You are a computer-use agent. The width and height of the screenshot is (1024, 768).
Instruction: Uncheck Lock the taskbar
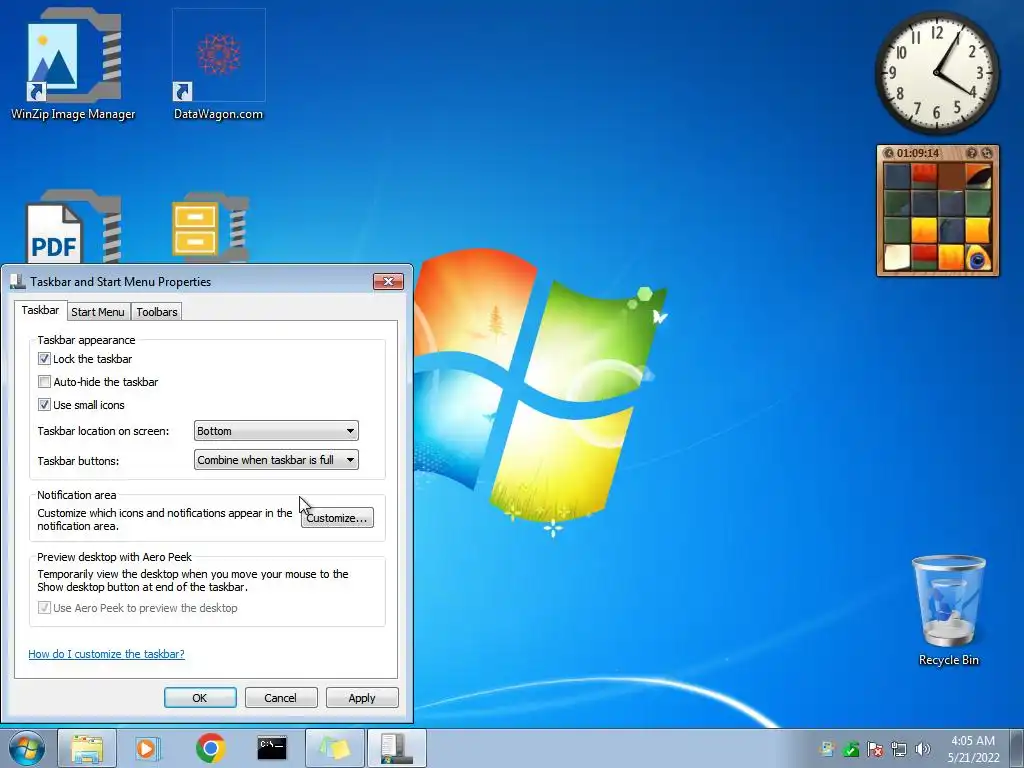tap(44, 359)
